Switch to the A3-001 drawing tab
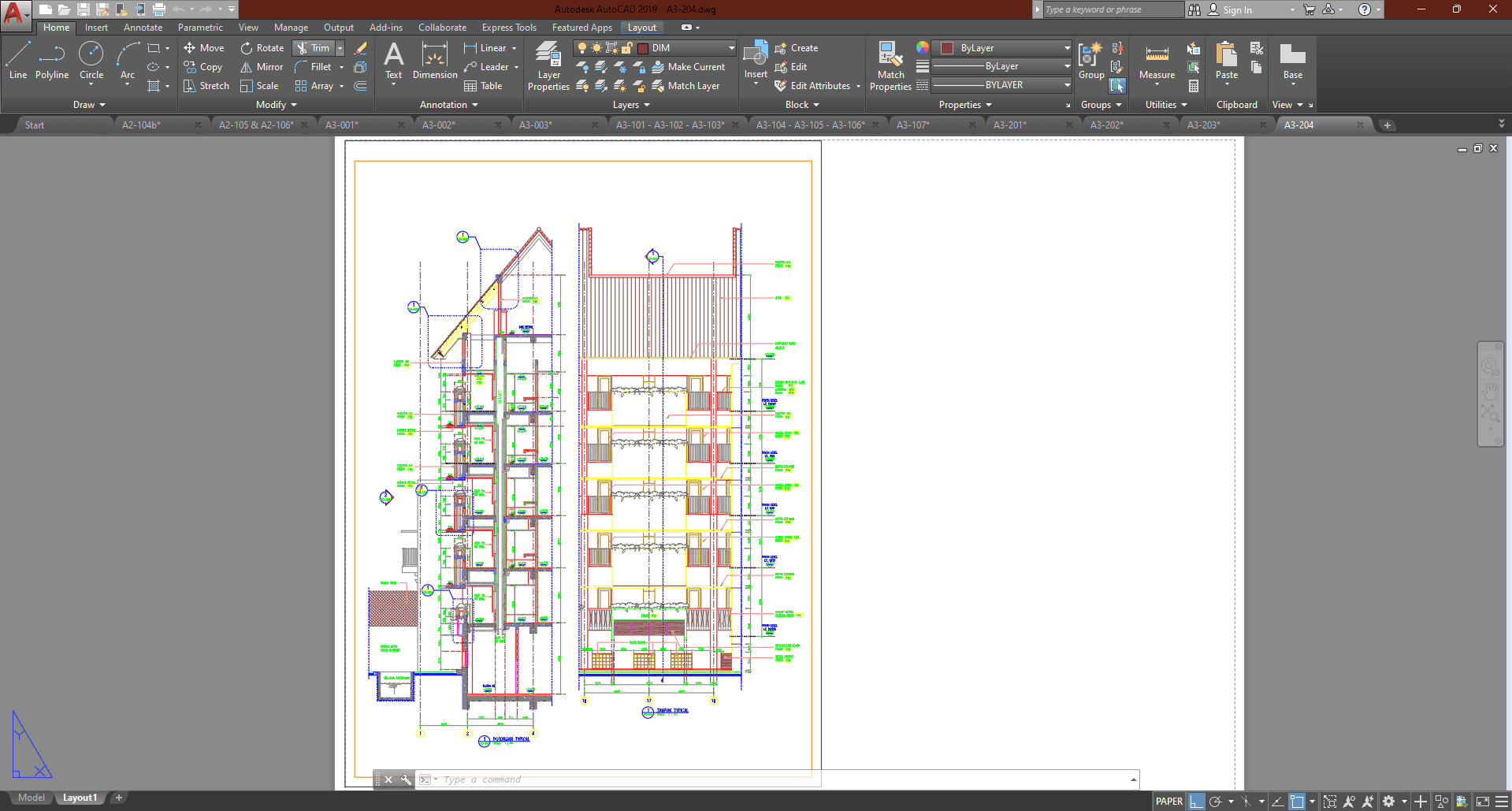This screenshot has width=1512, height=811. pyautogui.click(x=342, y=125)
